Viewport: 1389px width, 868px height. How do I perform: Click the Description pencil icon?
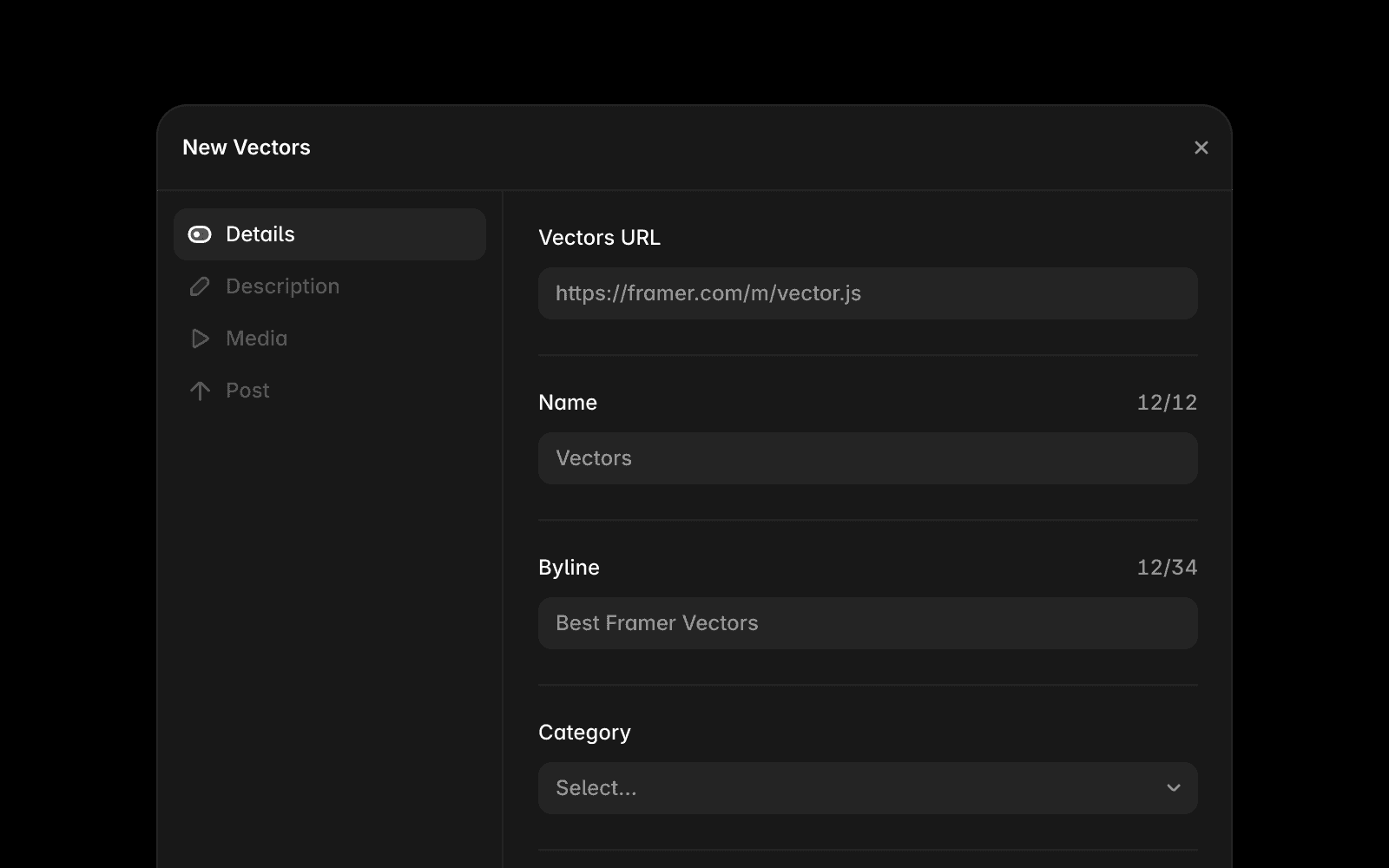(200, 286)
